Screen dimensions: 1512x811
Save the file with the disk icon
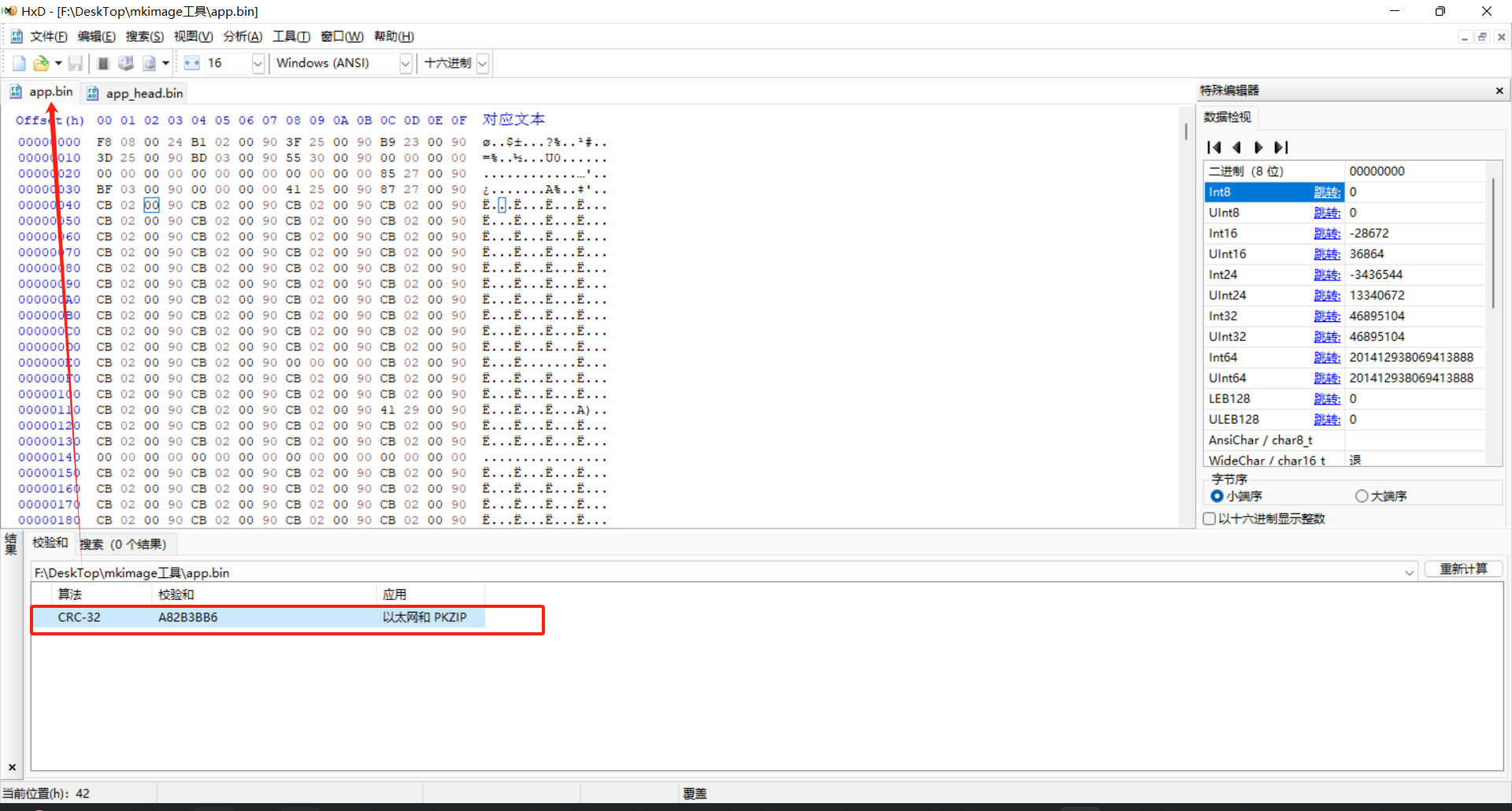click(76, 63)
